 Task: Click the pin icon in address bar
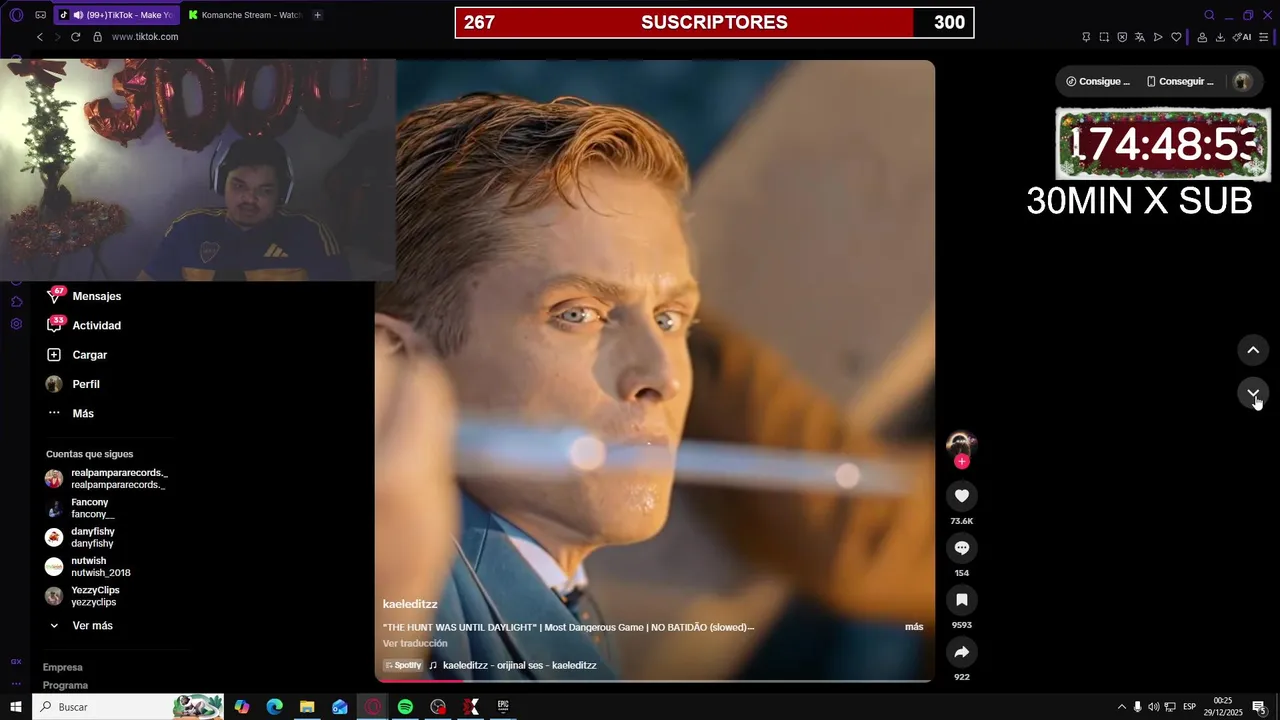coord(1086,37)
